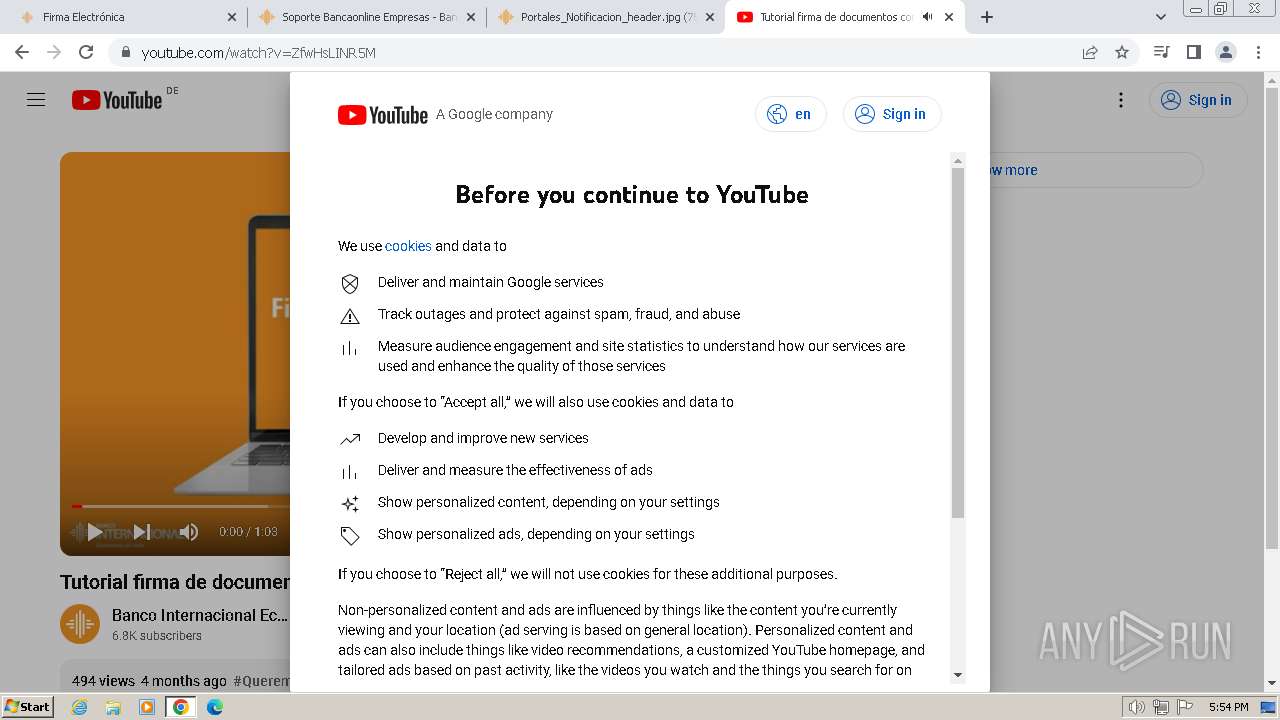This screenshot has width=1280, height=720.
Task: Open the share page icon in address bar
Action: point(1090,52)
